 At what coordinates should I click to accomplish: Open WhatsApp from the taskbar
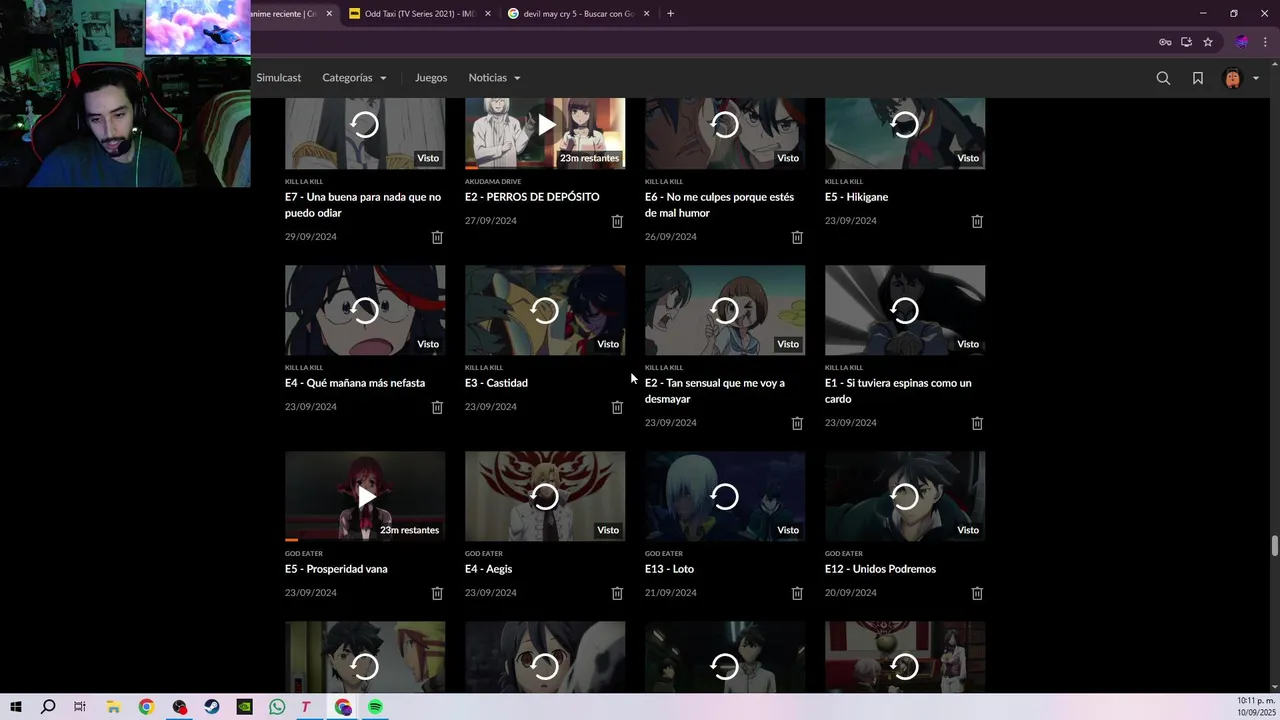point(277,707)
